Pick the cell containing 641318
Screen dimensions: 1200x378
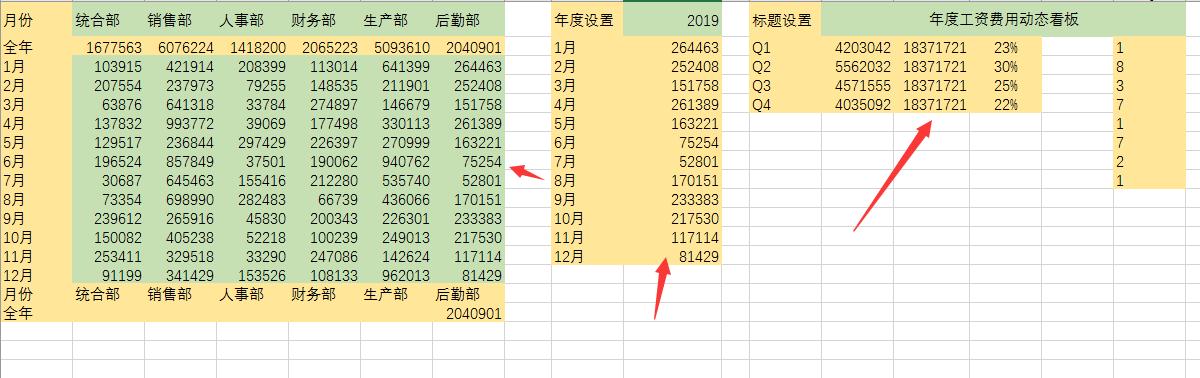(181, 104)
